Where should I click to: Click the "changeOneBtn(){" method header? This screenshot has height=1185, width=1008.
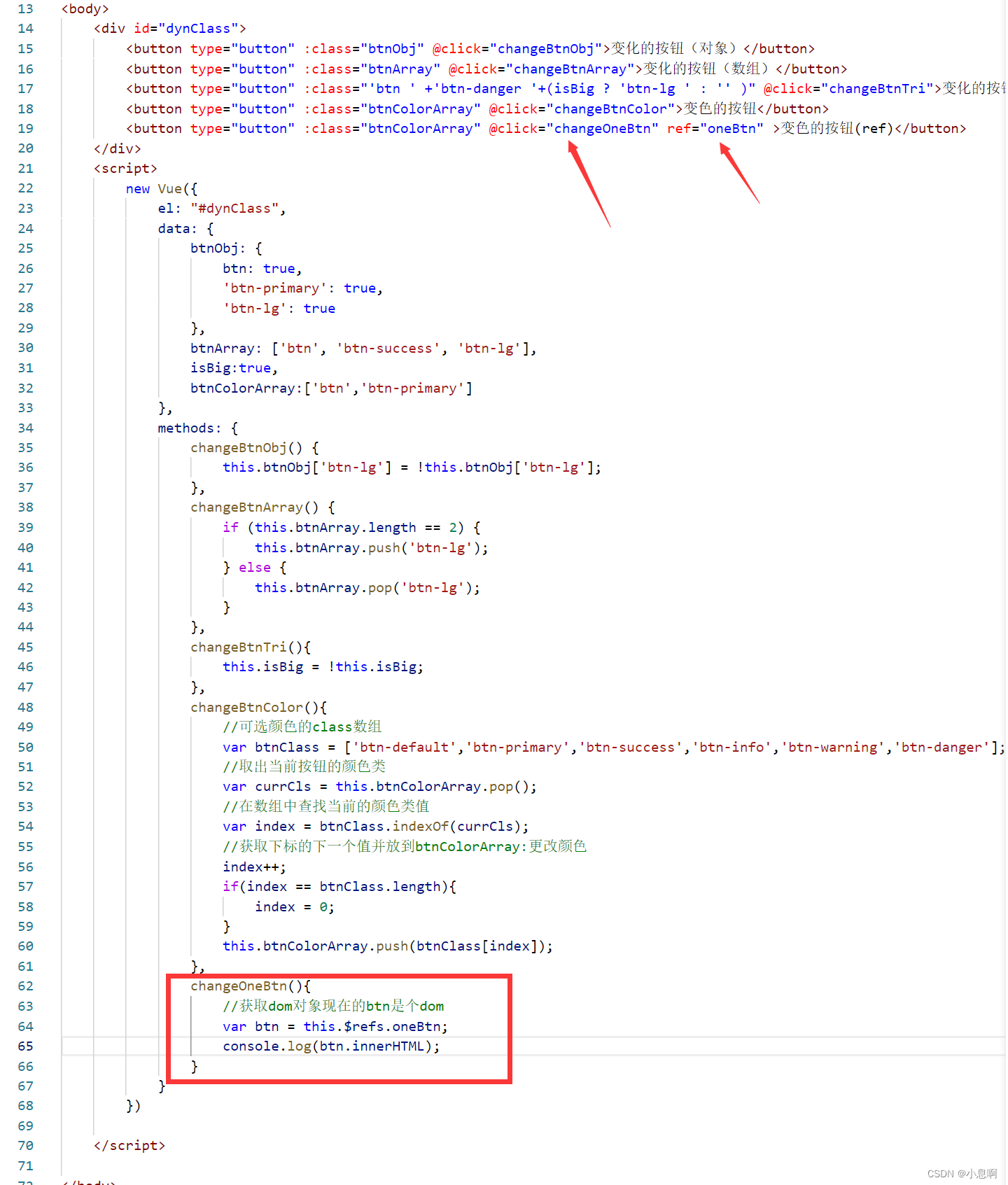click(251, 986)
